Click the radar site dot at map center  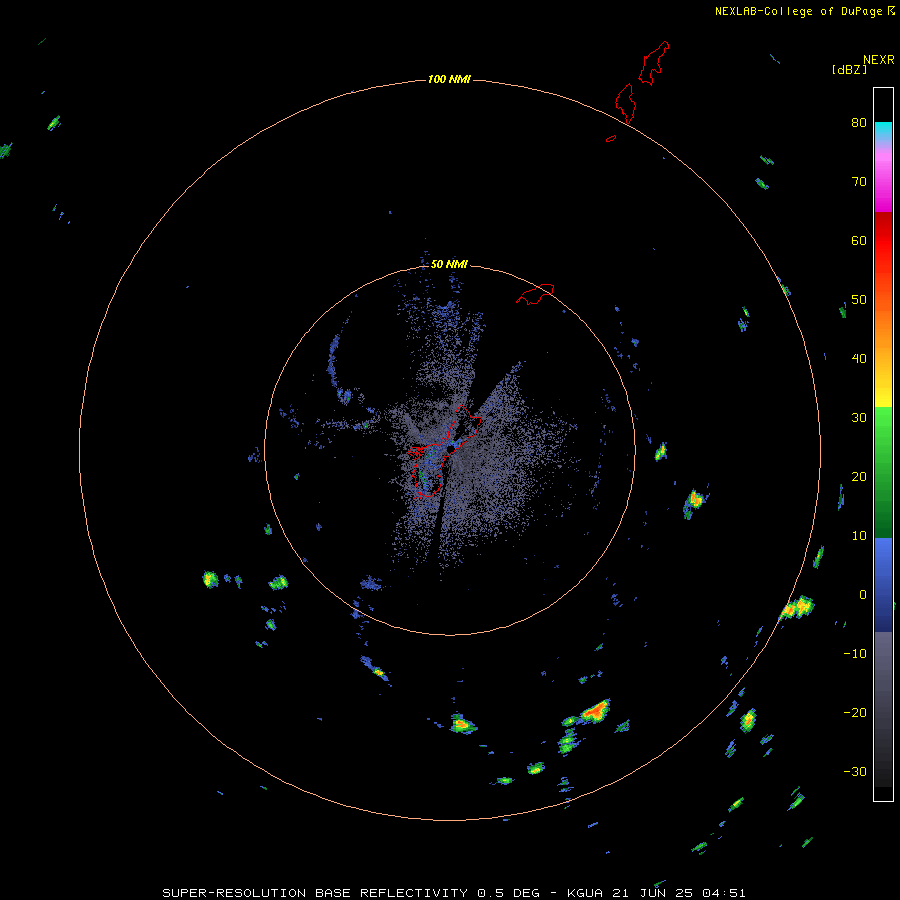point(451,447)
